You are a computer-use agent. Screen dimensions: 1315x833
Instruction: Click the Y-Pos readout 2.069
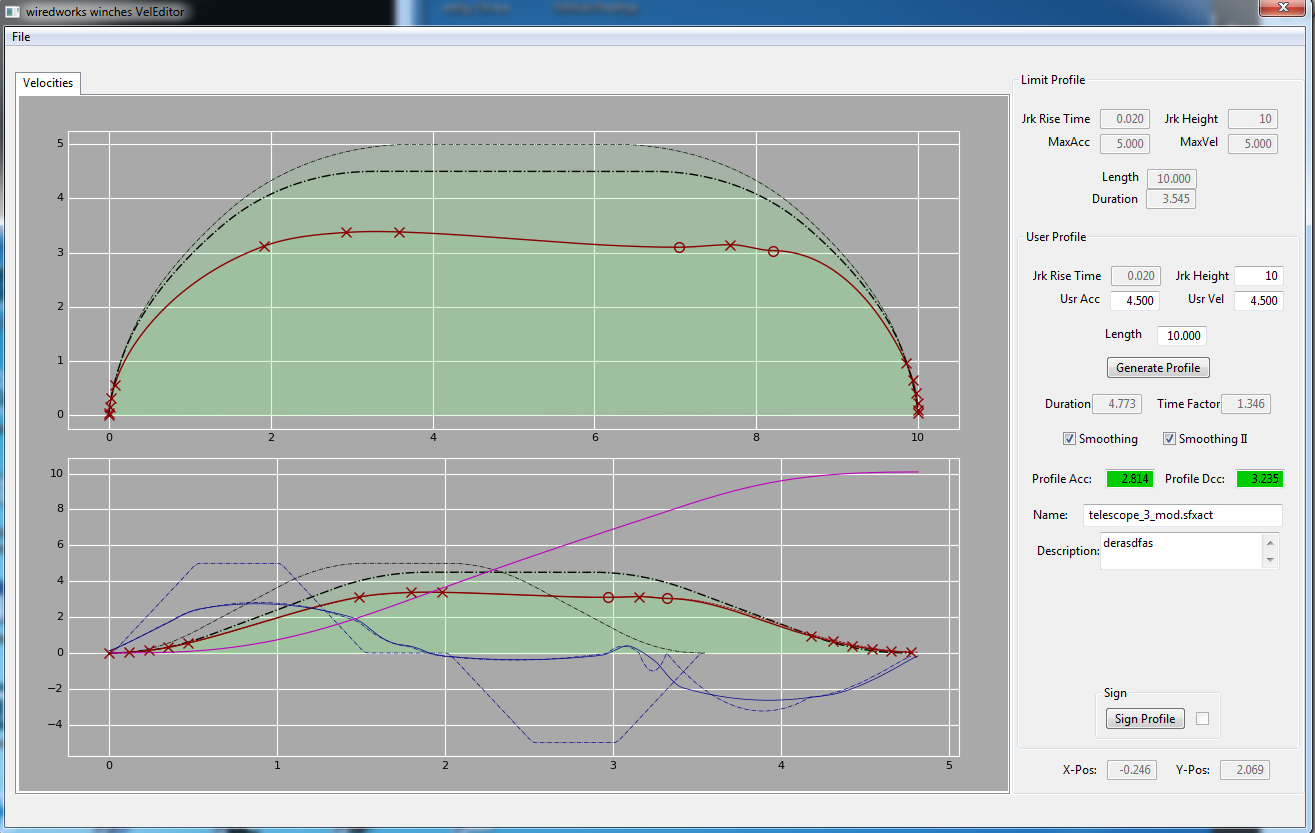click(1245, 771)
